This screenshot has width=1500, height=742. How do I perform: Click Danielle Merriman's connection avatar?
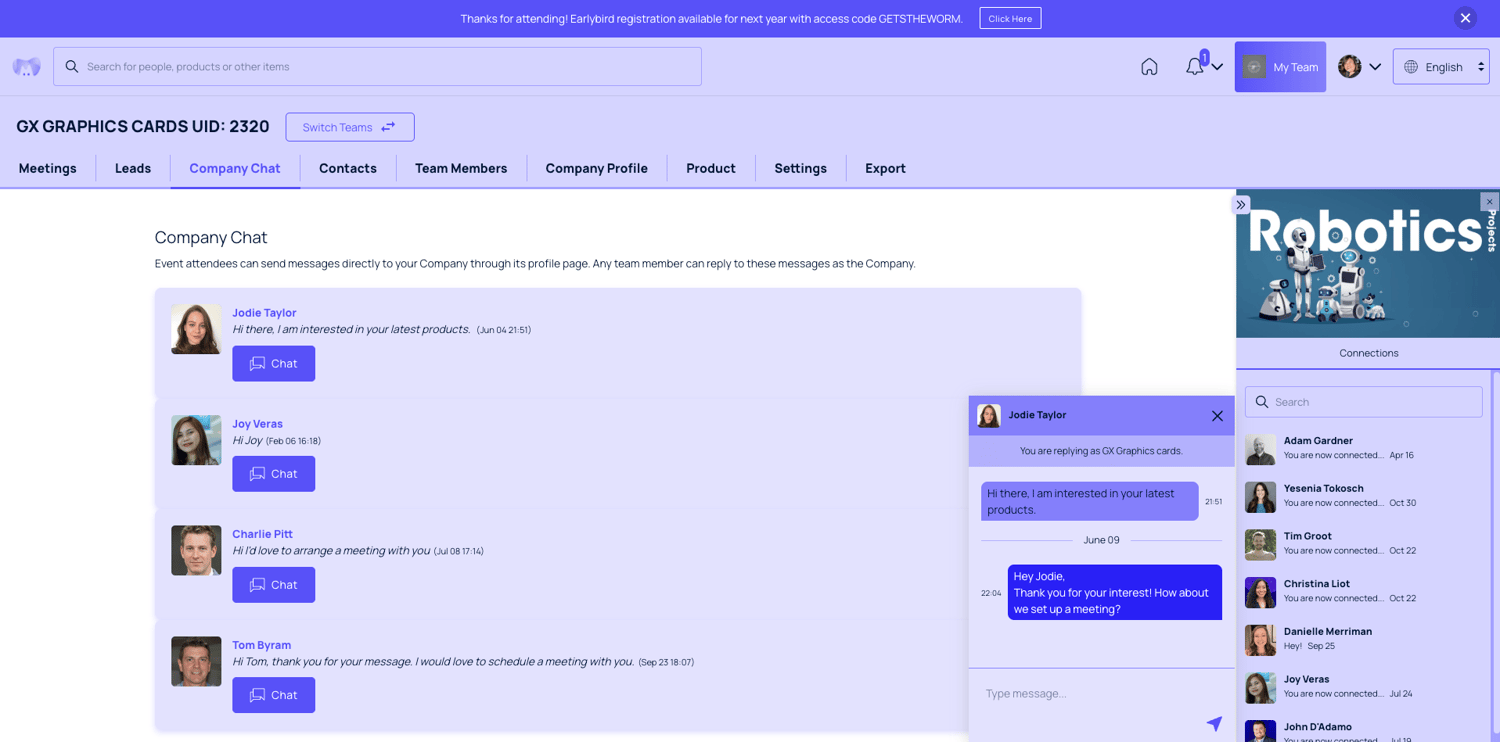[1260, 640]
